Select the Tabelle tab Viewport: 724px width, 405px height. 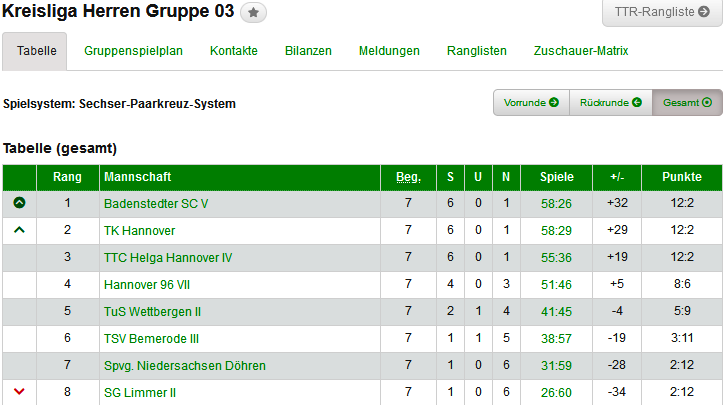point(36,51)
